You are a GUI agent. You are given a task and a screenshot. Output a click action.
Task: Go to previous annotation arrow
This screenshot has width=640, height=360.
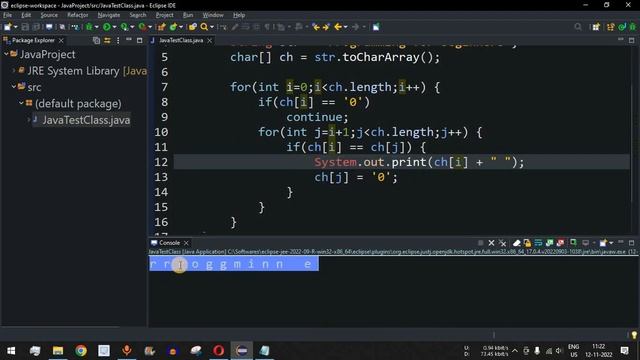pos(316,27)
